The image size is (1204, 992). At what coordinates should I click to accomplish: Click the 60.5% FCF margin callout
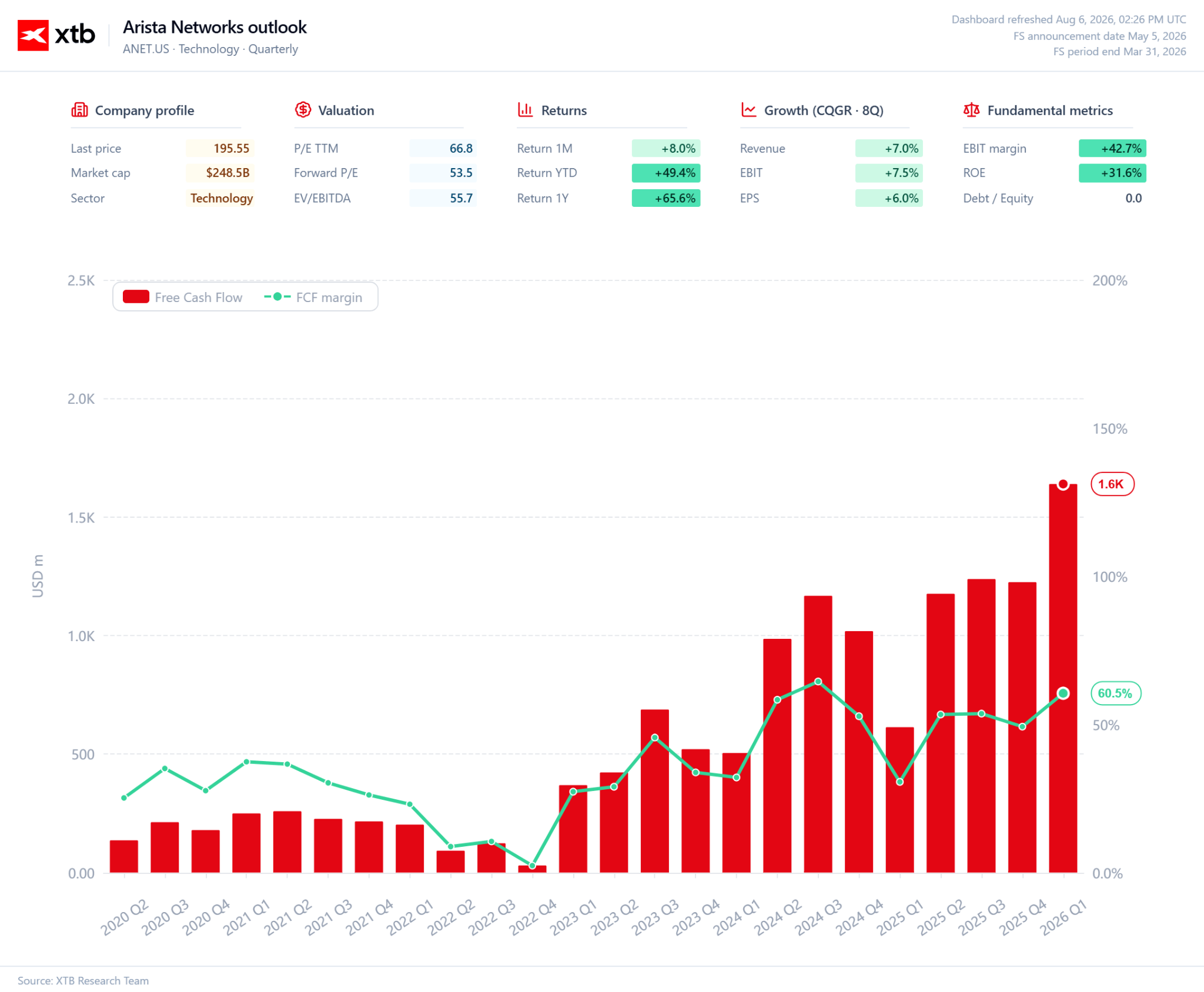tap(1116, 693)
